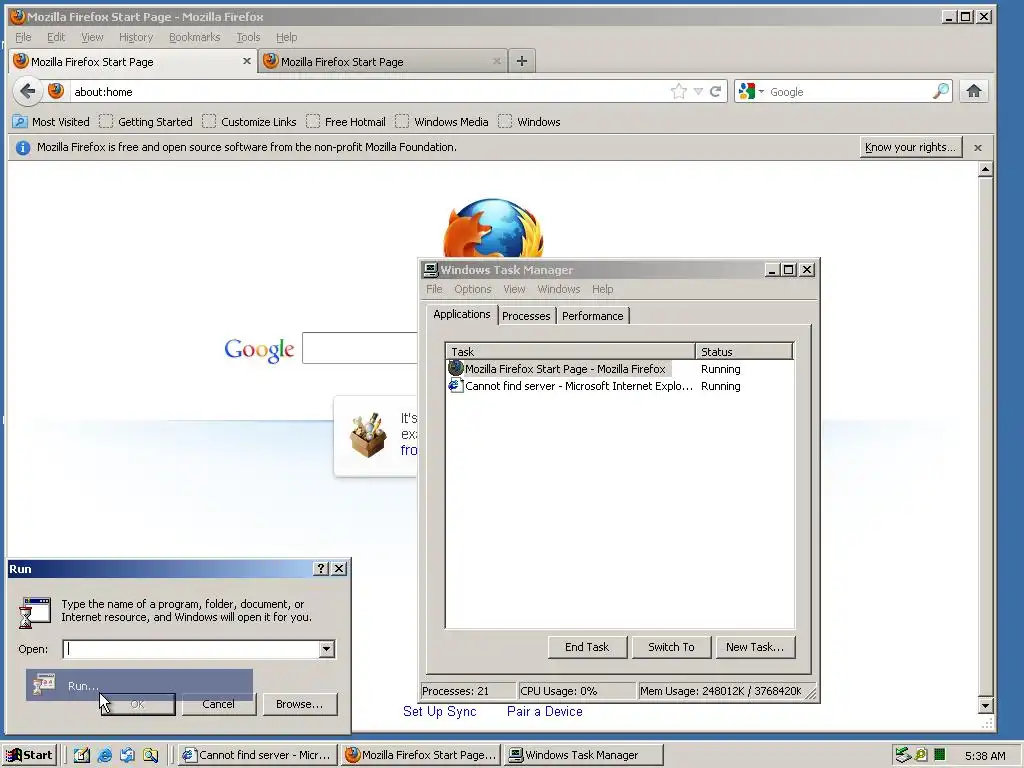1024x768 pixels.
Task: Click the taskbar clock showing 5:38 AM
Action: (985, 756)
